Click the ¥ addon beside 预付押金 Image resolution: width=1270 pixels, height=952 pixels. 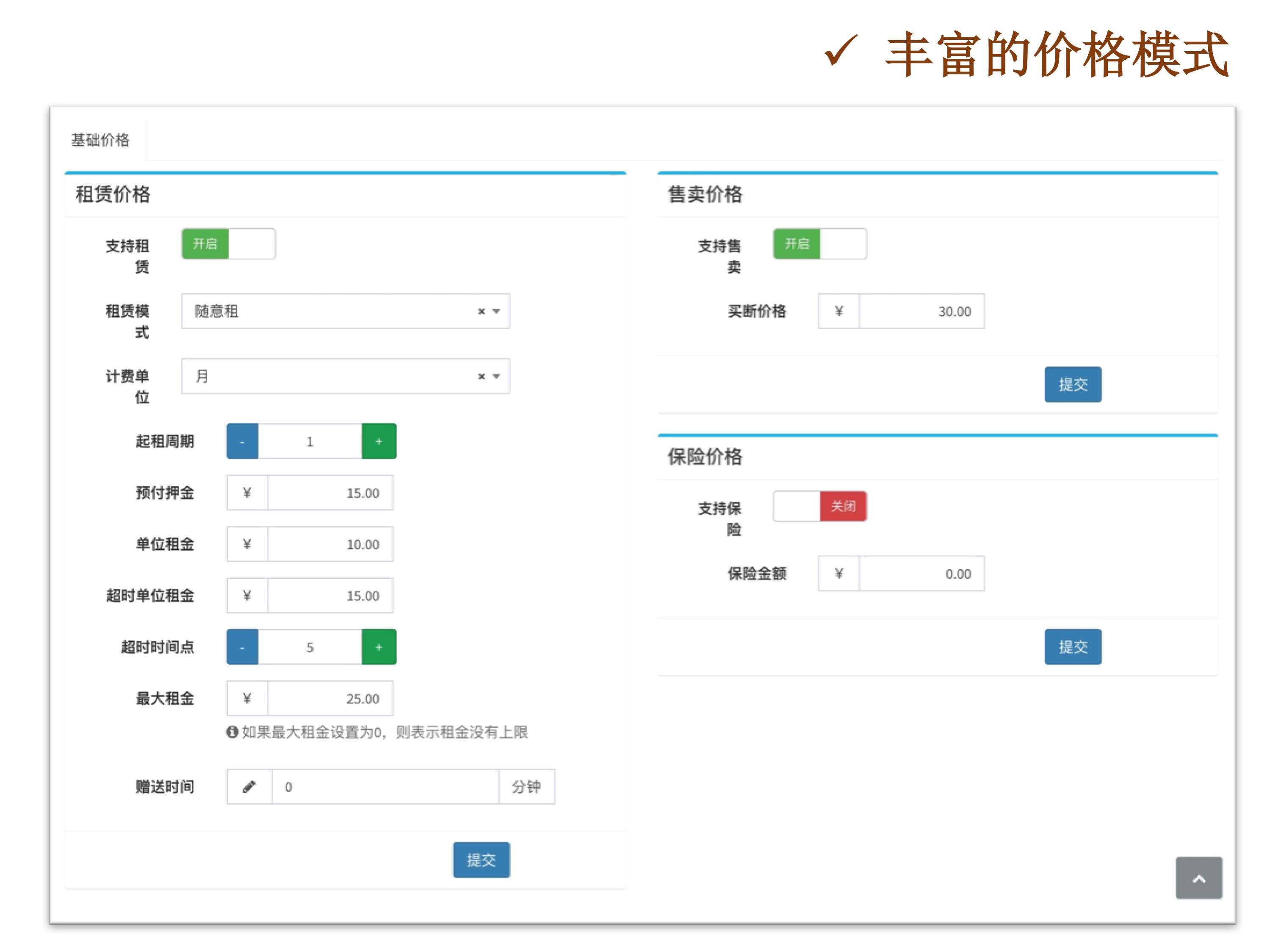(x=247, y=493)
